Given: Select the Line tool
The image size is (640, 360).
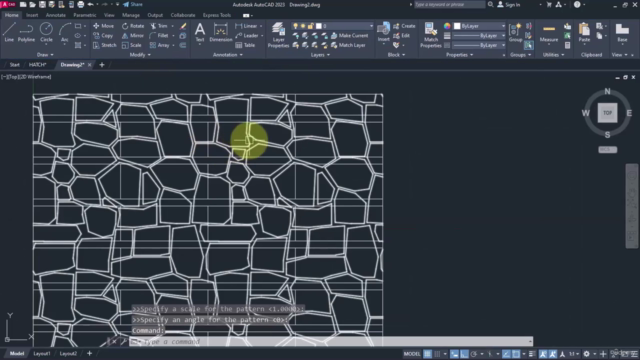Looking at the screenshot, I should [x=9, y=32].
